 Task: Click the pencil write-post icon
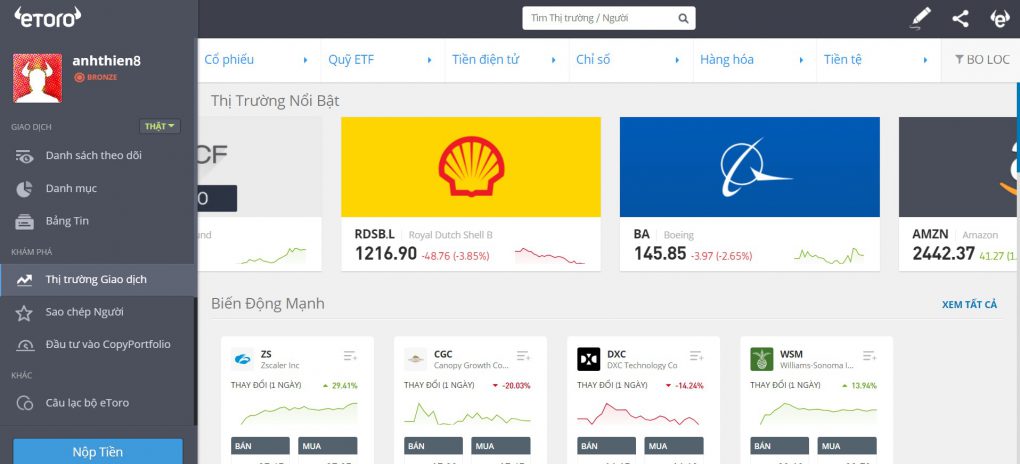click(x=920, y=18)
